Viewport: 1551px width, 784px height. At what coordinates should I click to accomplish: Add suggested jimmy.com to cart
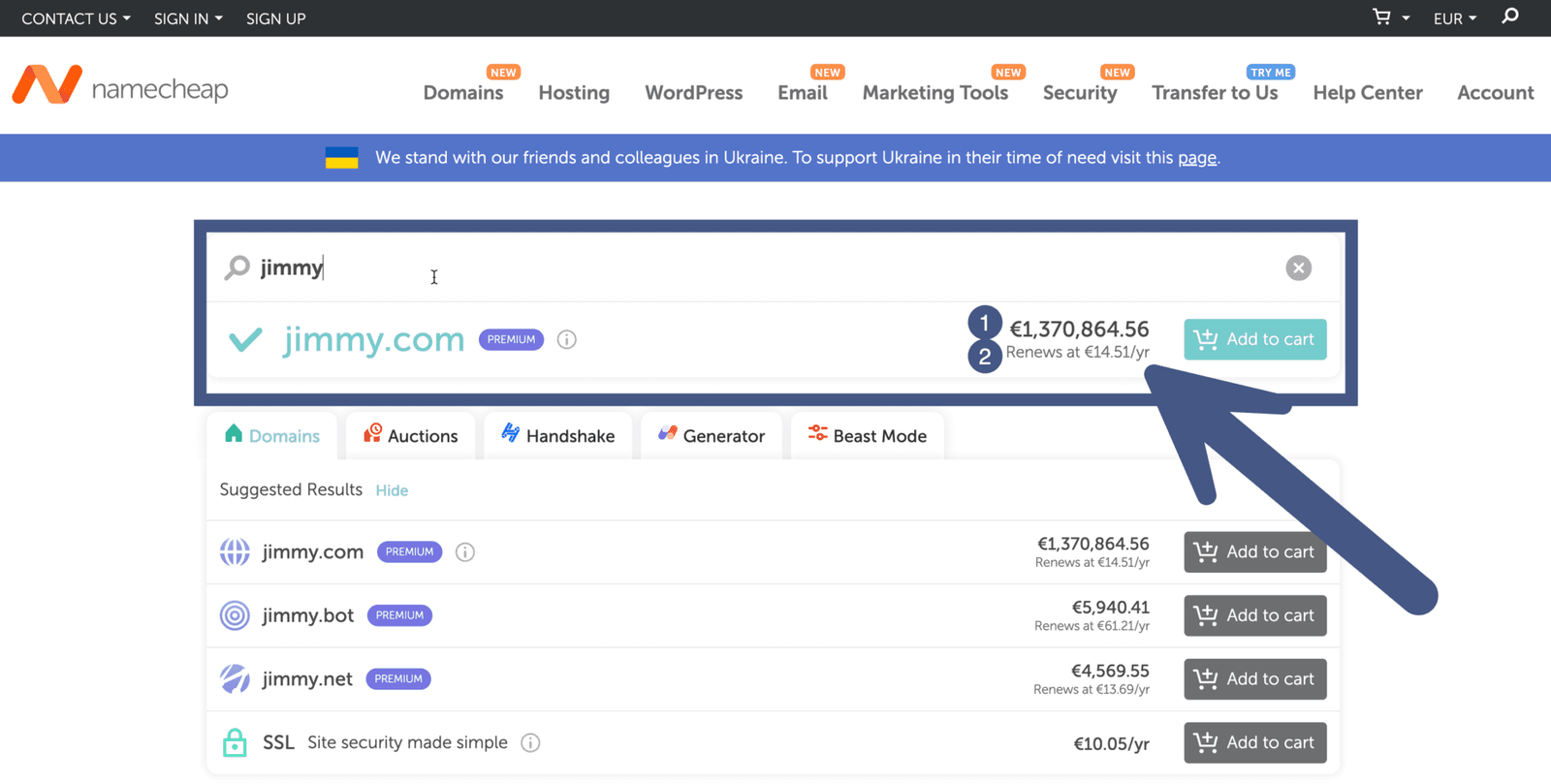click(x=1255, y=552)
